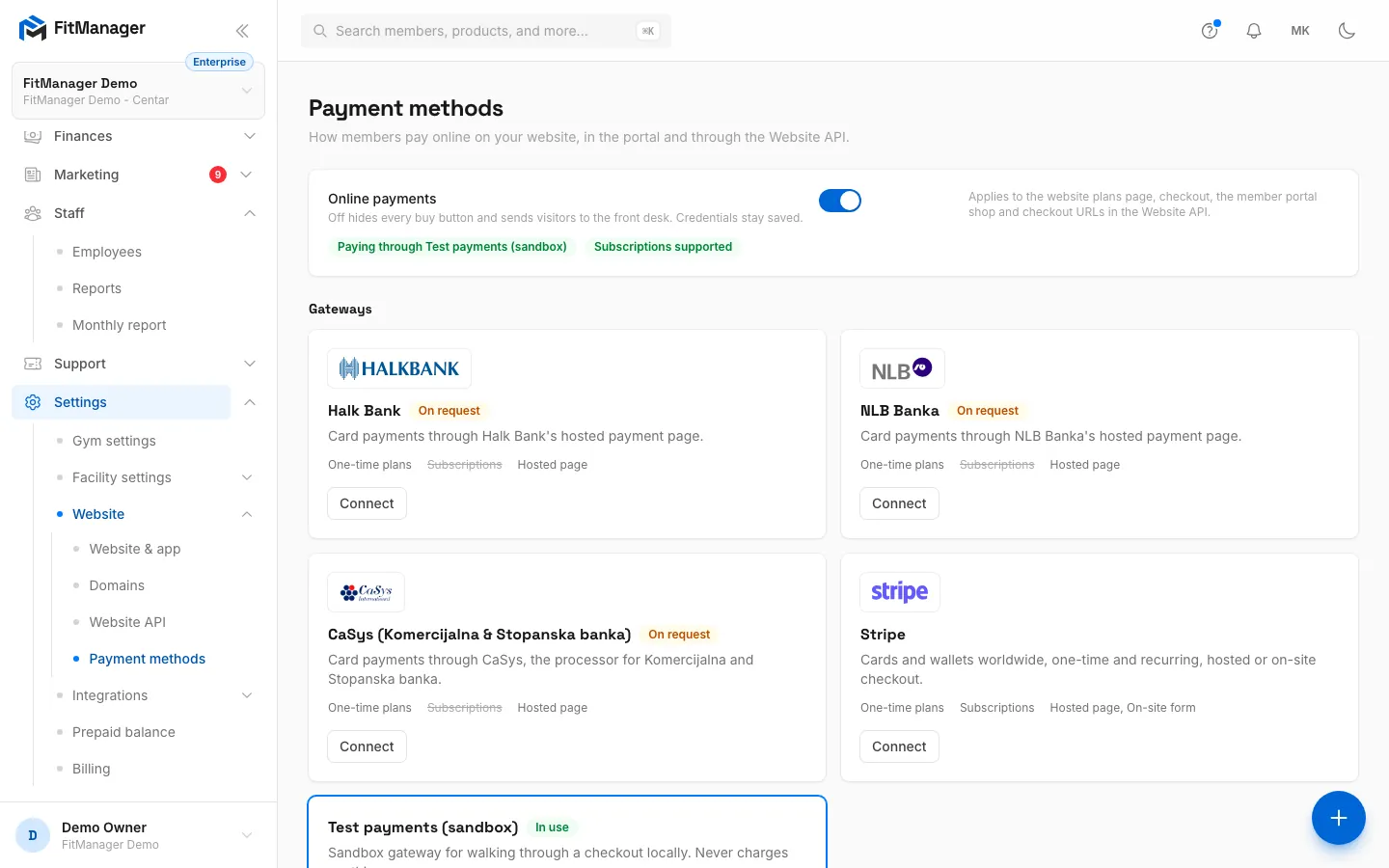Expand the Finances section chevron
Screen dimensions: 1389x868
[250, 136]
